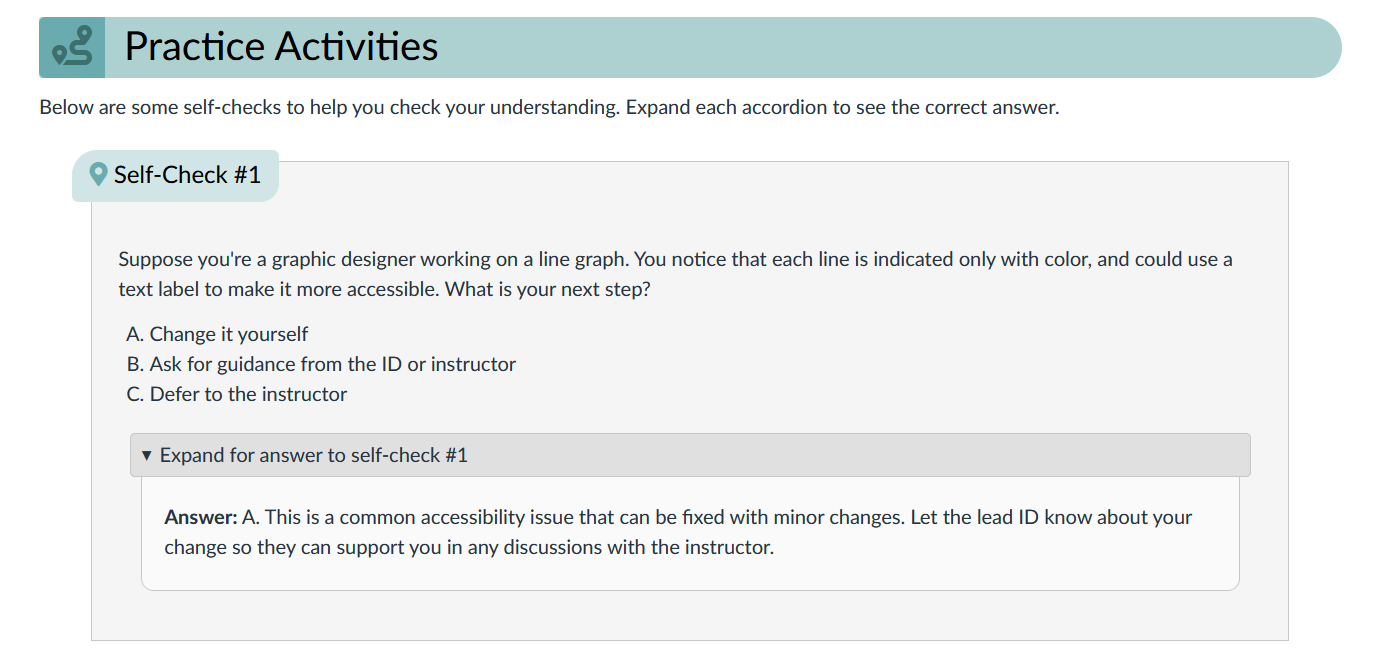Switch to the Self-Check #1 tab
1397x650 pixels.
175,174
